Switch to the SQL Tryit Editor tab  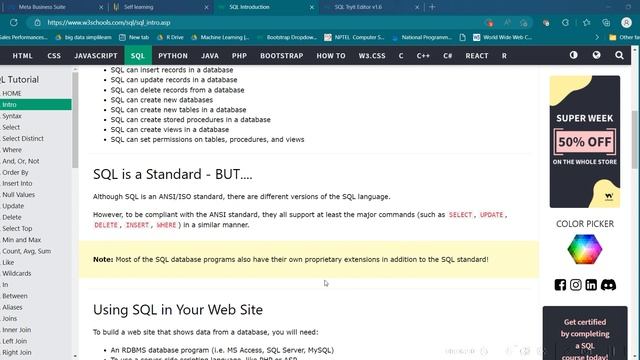[371, 7]
